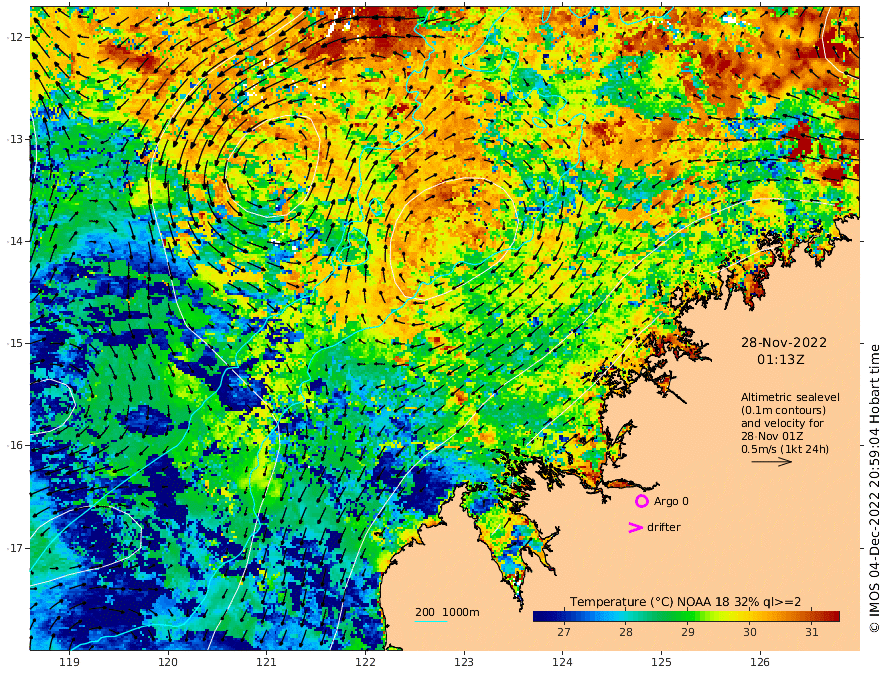Viewport: 880px width, 680px height.
Task: Click the '0.5m/s (1kt 24h)' label
Action: (x=785, y=449)
